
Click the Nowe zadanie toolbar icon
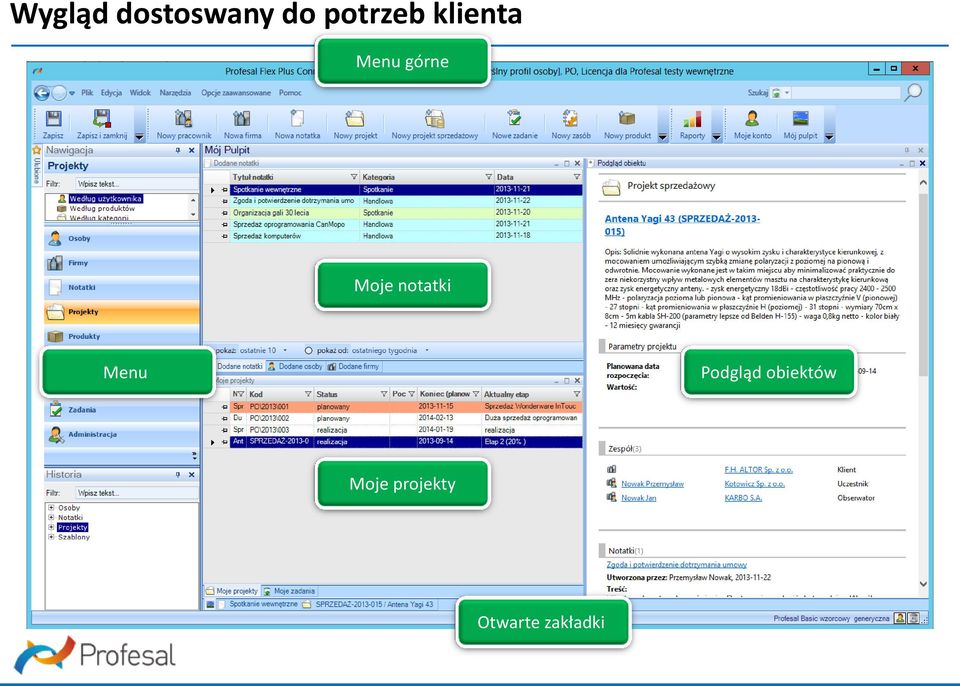(x=514, y=119)
